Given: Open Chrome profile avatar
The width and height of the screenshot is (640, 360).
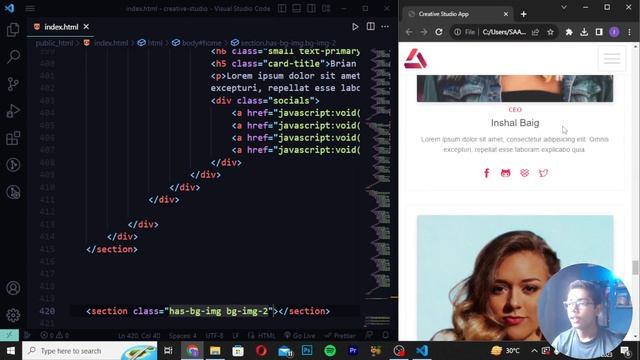Looking at the screenshot, I should point(614,32).
